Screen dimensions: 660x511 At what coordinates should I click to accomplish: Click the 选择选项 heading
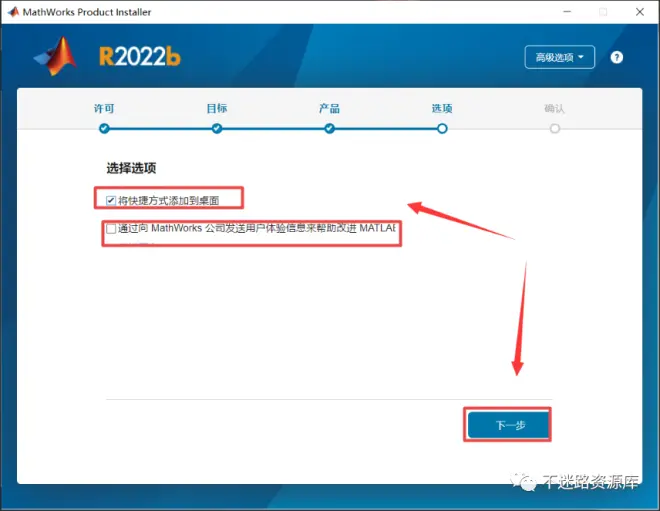coord(131,168)
